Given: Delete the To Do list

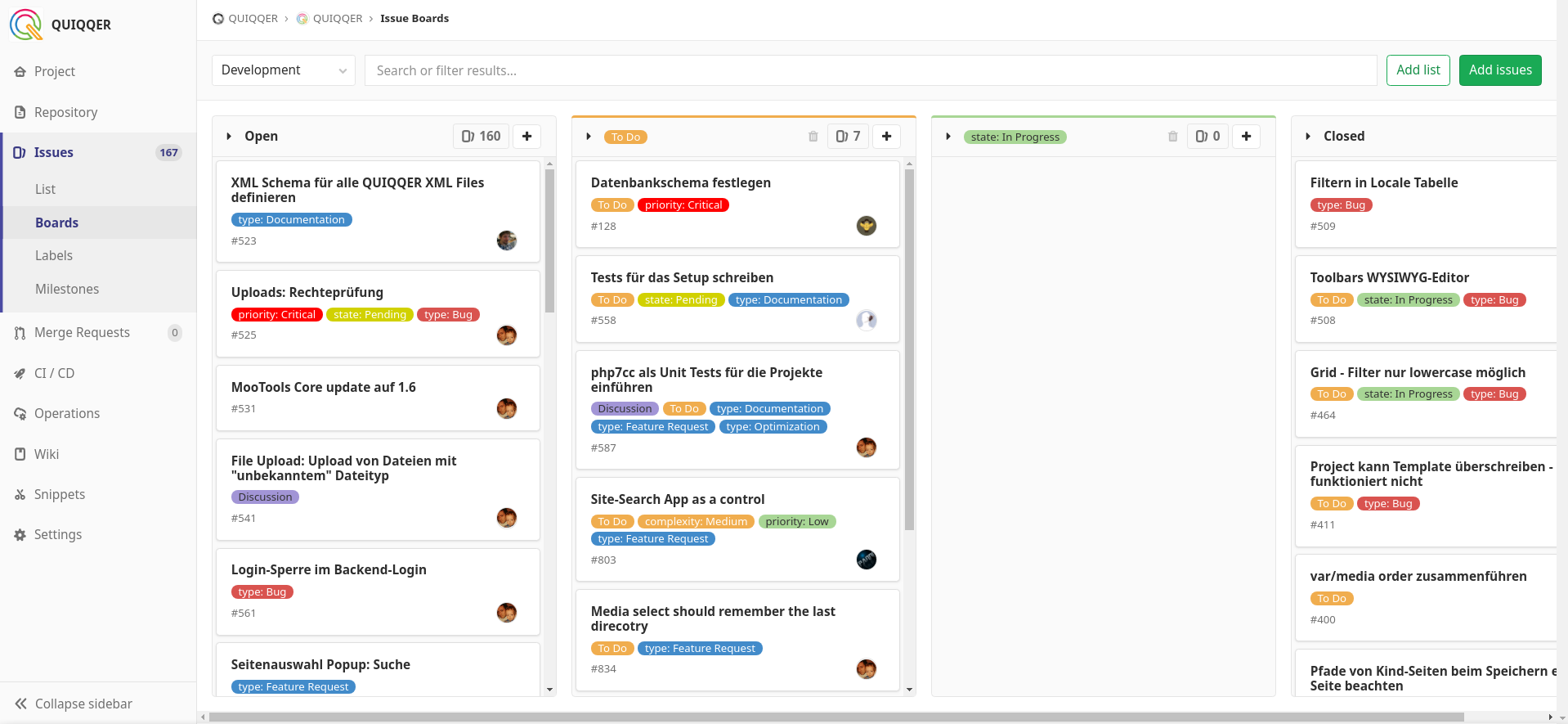Looking at the screenshot, I should [813, 137].
